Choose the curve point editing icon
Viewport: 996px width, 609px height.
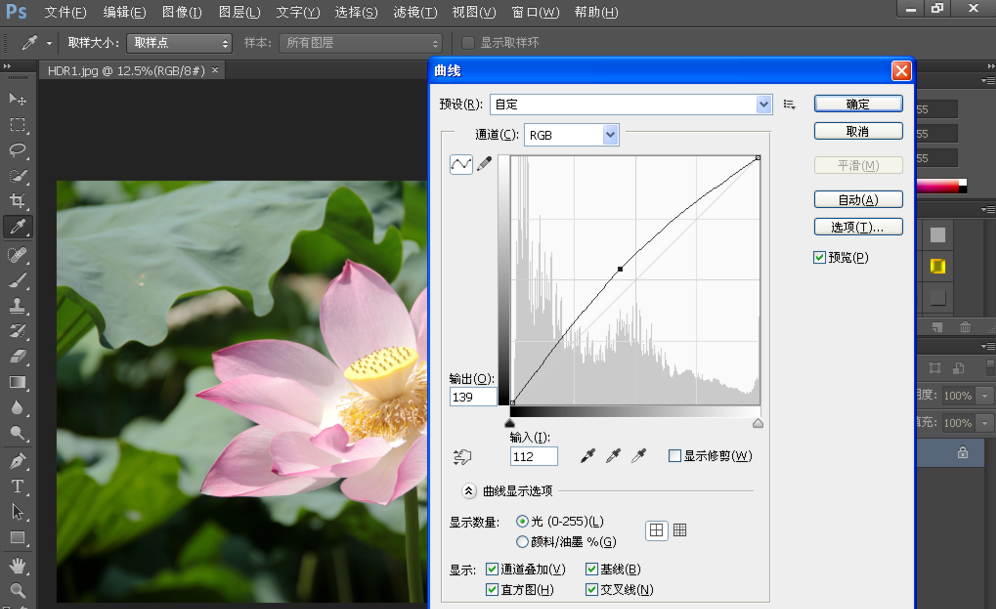(x=461, y=165)
